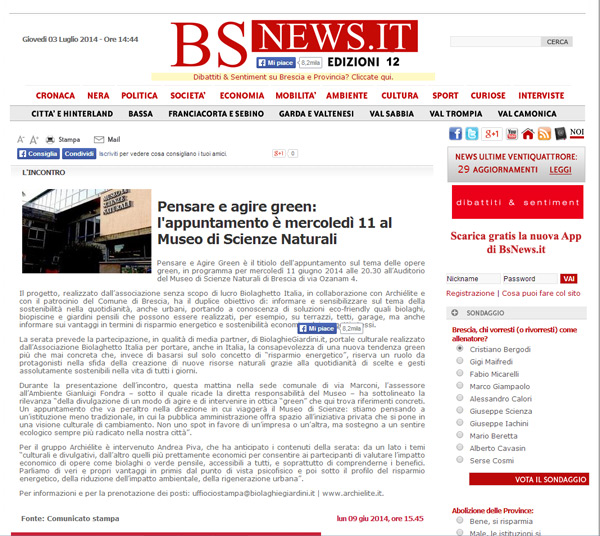
Task: Open the Sport menu section
Action: point(445,96)
